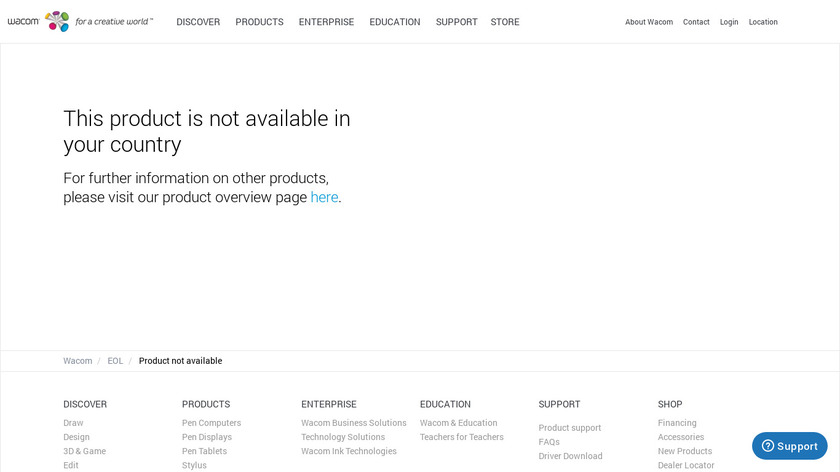Click the blue Support help button
This screenshot has width=840, height=472.
pos(790,446)
